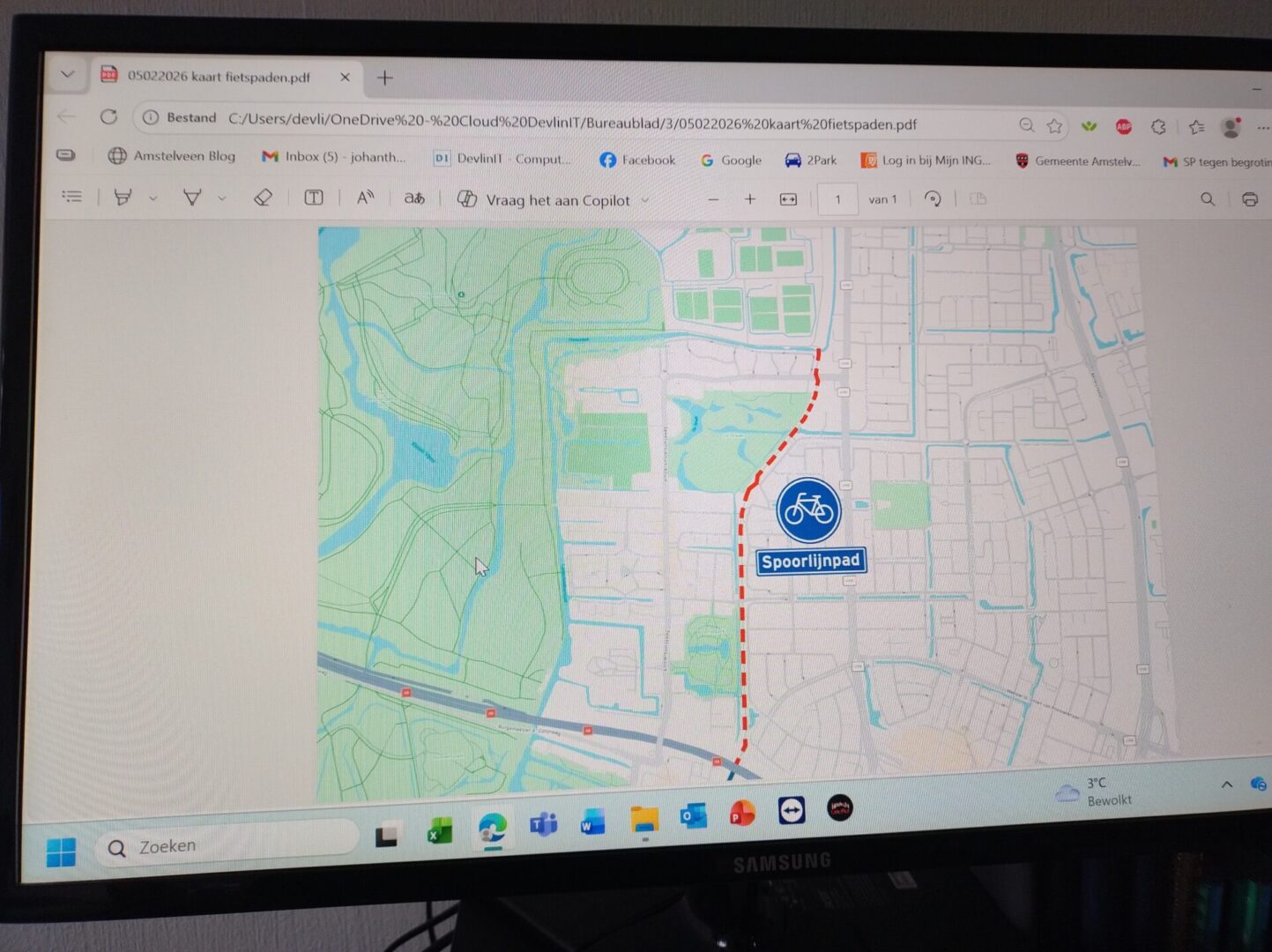Open the PDF search magnifier icon

pyautogui.click(x=1208, y=199)
